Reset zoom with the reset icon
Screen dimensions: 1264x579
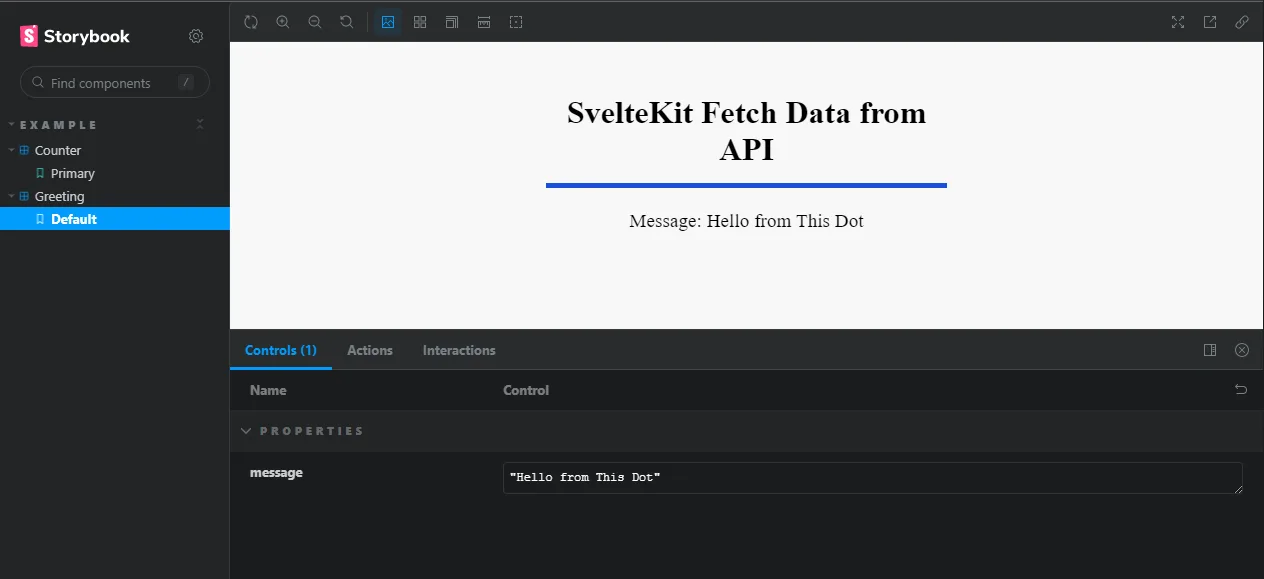[x=347, y=21]
